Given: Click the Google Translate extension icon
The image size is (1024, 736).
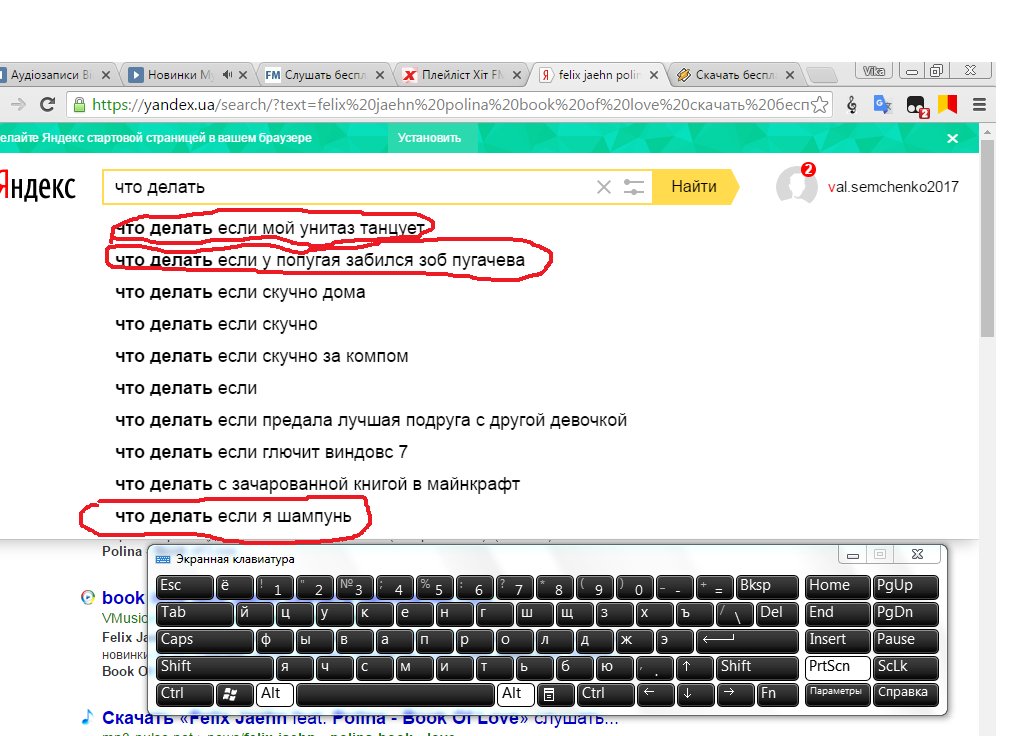Looking at the screenshot, I should point(883,104).
